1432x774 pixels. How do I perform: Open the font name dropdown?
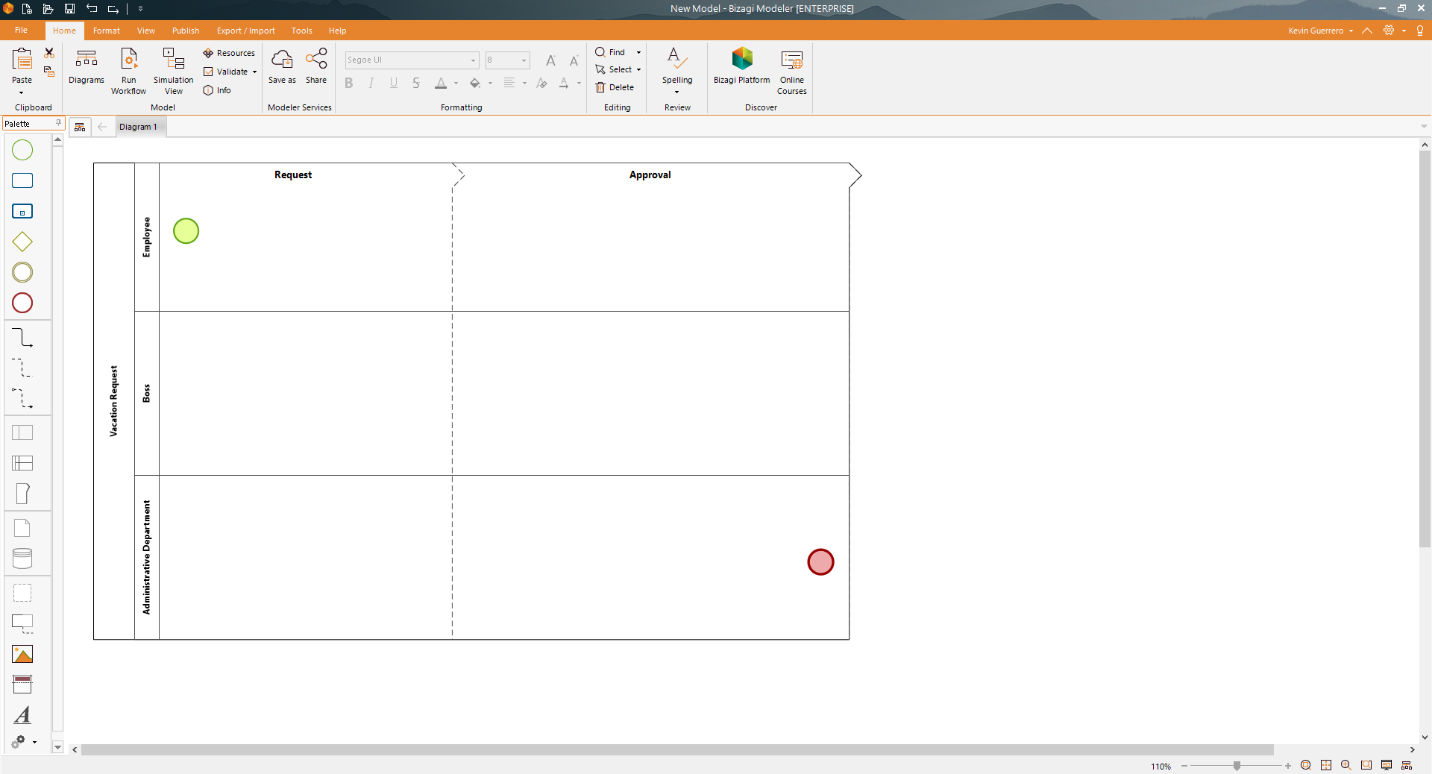(x=473, y=60)
